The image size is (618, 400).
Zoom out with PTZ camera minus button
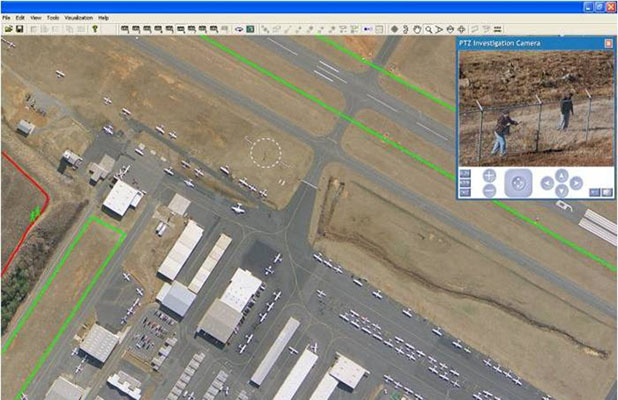pos(489,191)
